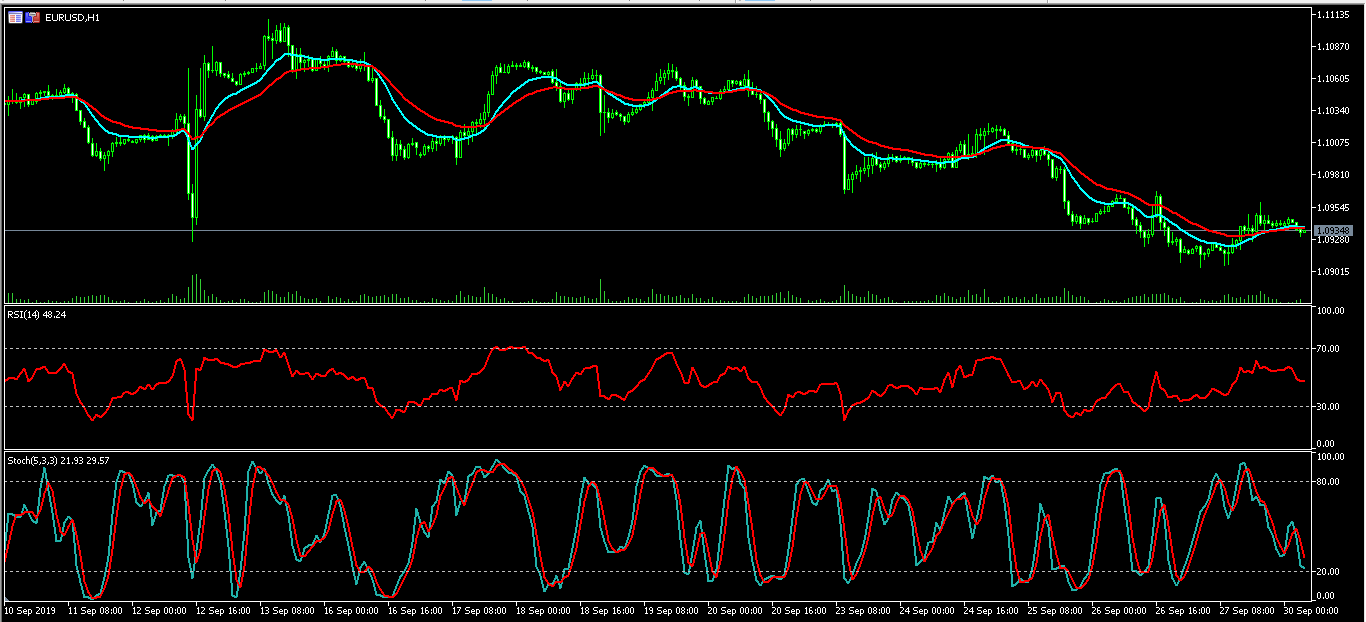Viewport: 1366px width, 622px height.
Task: Click price scale value 1.10870
Action: click(1334, 47)
